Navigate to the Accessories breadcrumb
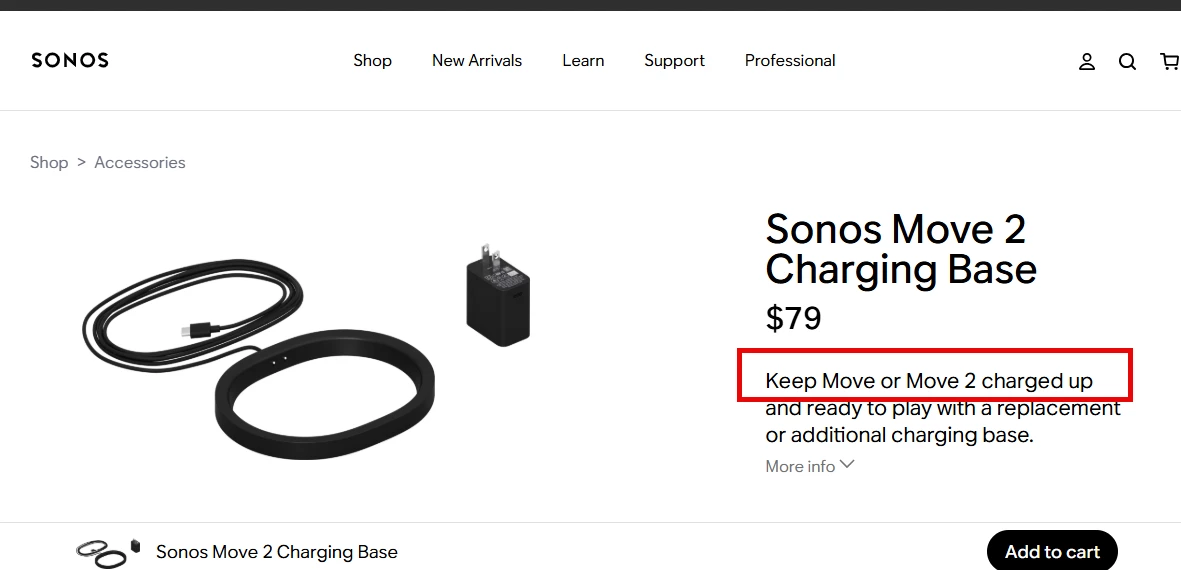Viewport: 1181px width, 570px height. tap(140, 163)
